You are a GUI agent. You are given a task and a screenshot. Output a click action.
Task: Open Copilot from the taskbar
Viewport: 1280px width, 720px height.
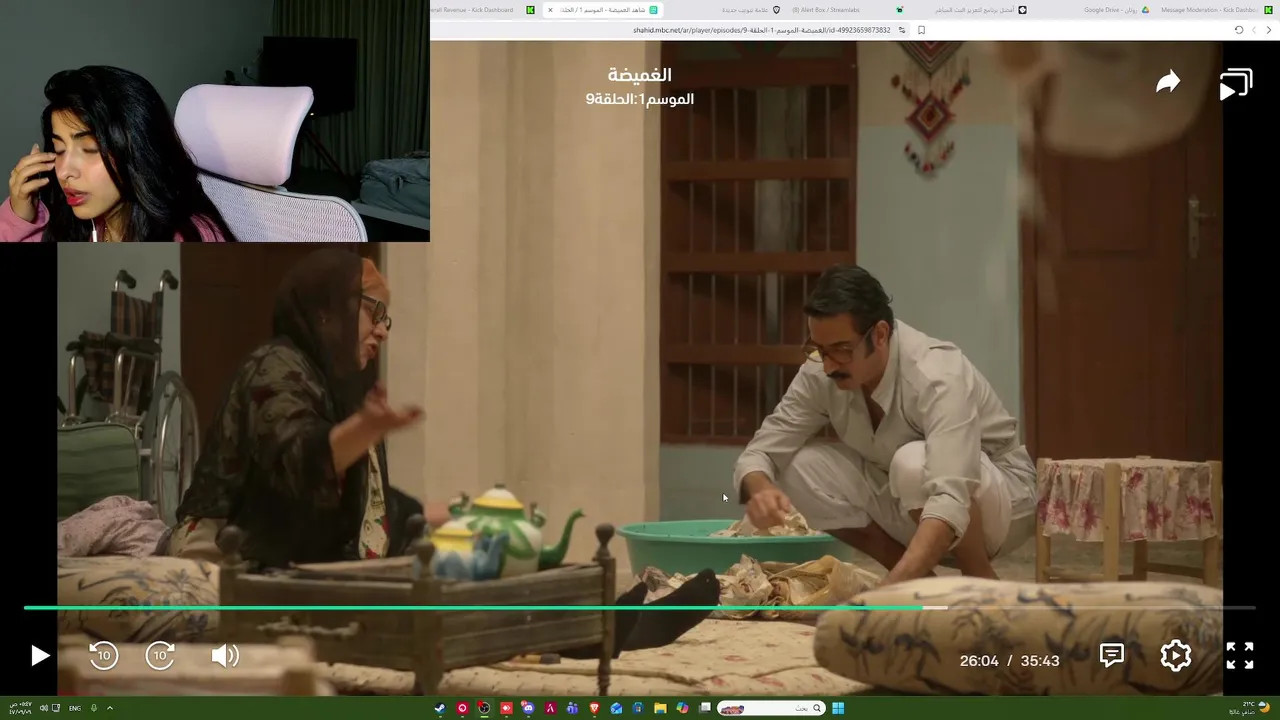click(x=682, y=708)
